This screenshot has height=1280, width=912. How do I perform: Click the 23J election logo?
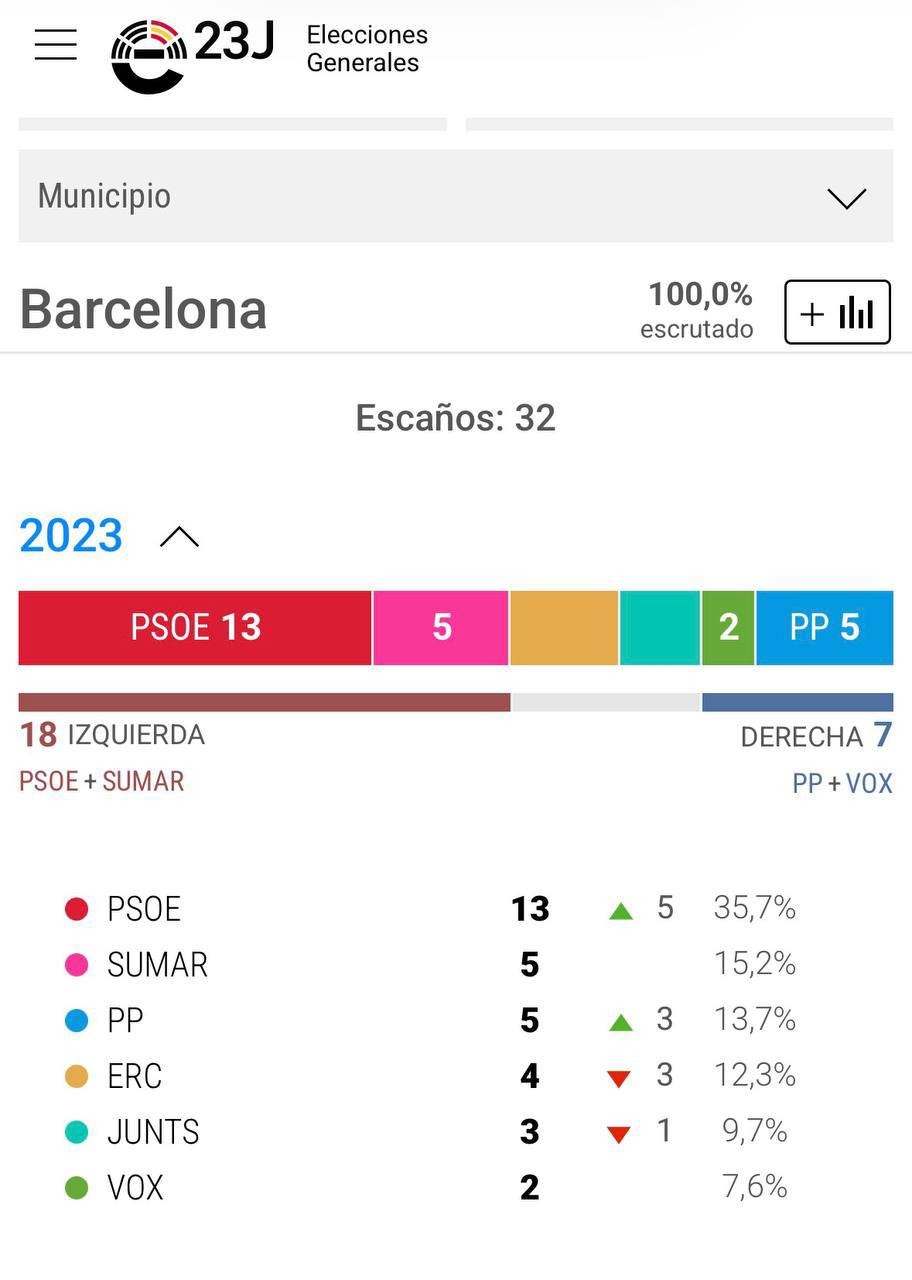tap(192, 52)
